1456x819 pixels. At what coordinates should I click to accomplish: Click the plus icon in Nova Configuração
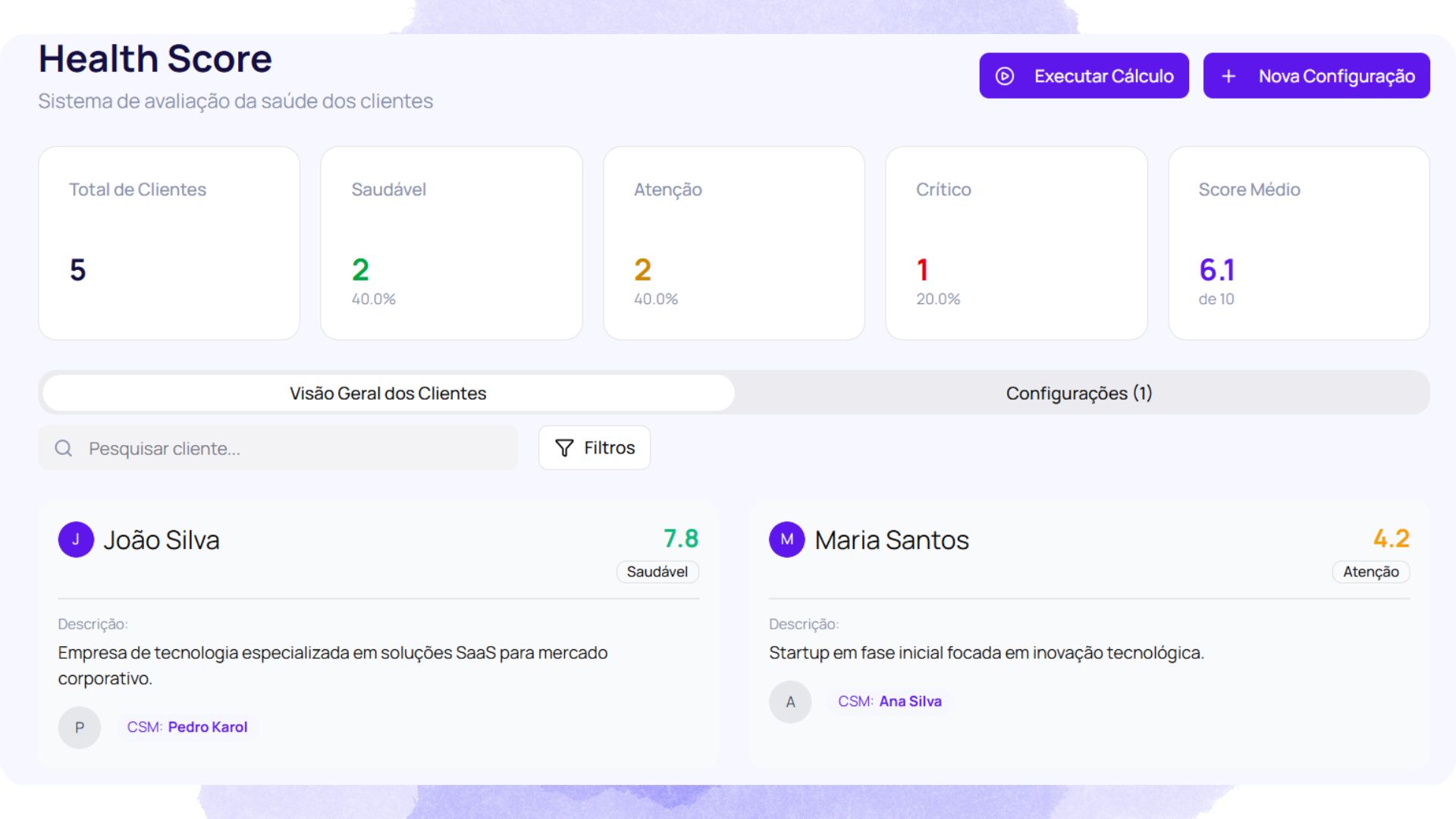click(1228, 76)
